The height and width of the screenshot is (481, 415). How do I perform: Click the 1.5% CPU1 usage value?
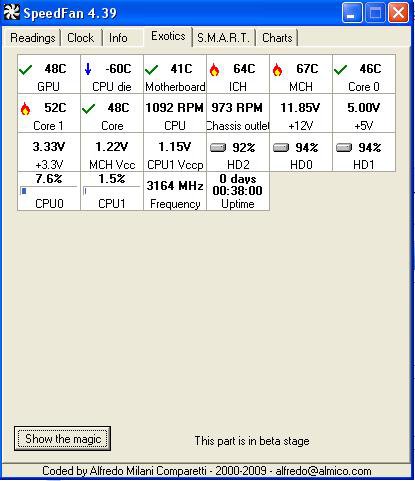coord(112,179)
